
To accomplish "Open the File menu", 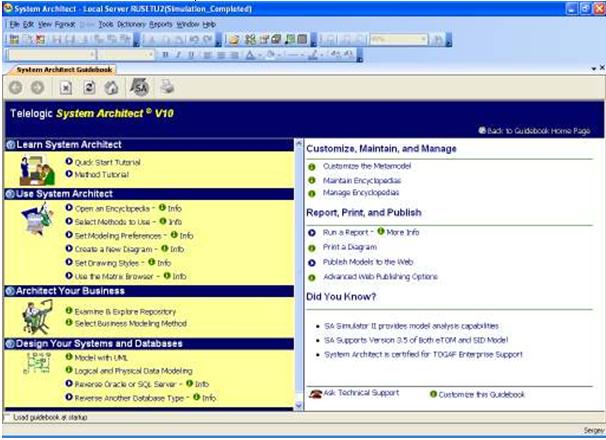I will pyautogui.click(x=14, y=24).
